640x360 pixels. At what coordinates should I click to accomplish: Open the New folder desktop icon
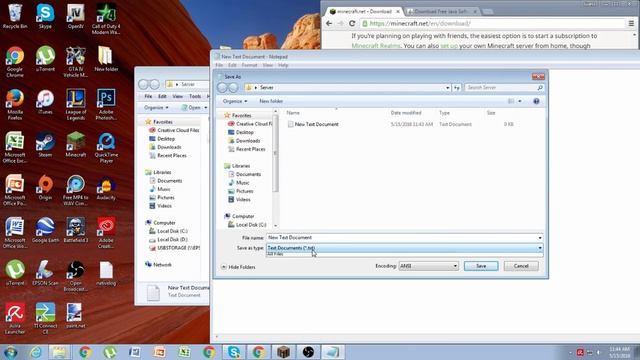click(x=106, y=59)
